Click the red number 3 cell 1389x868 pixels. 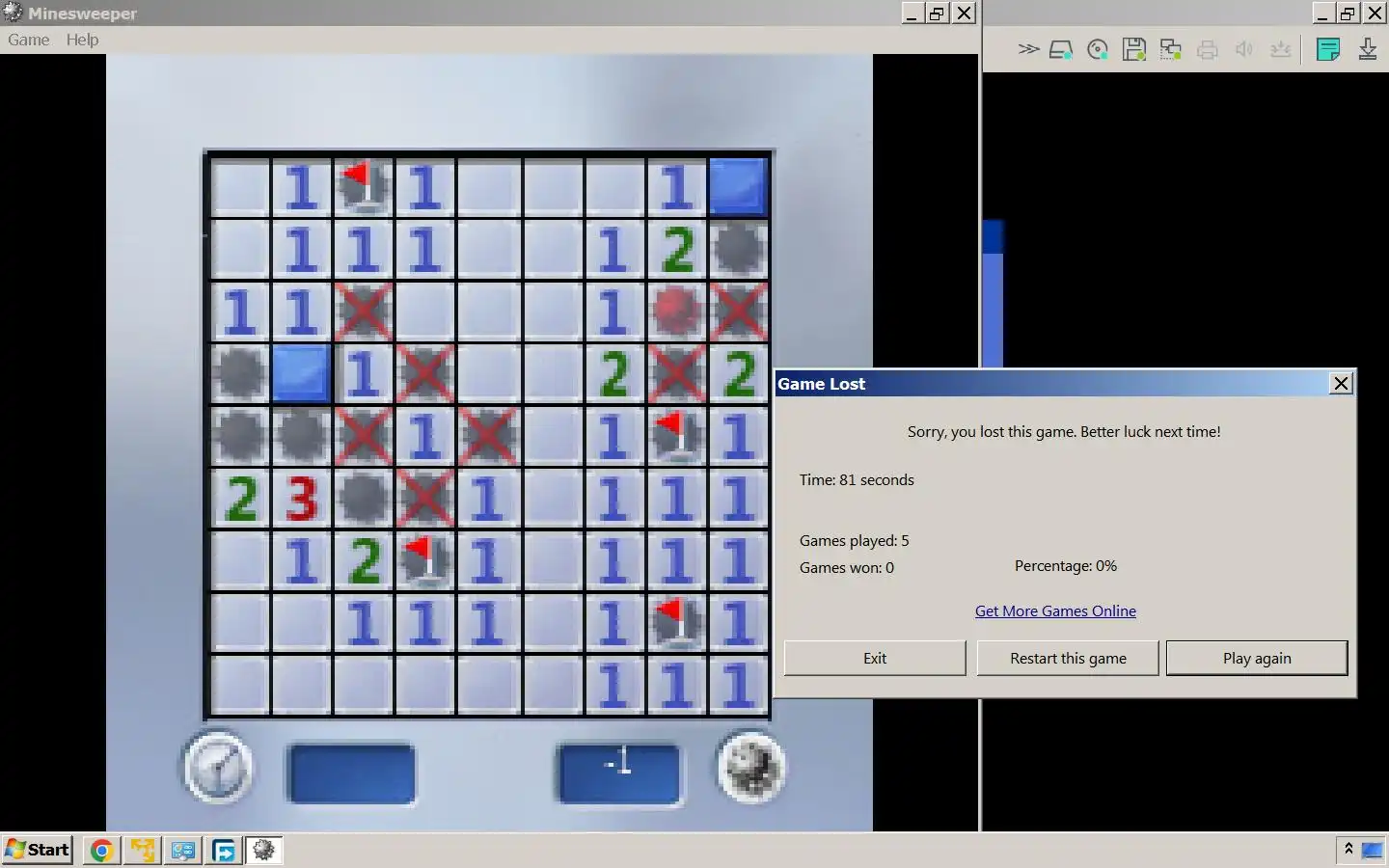coord(302,498)
